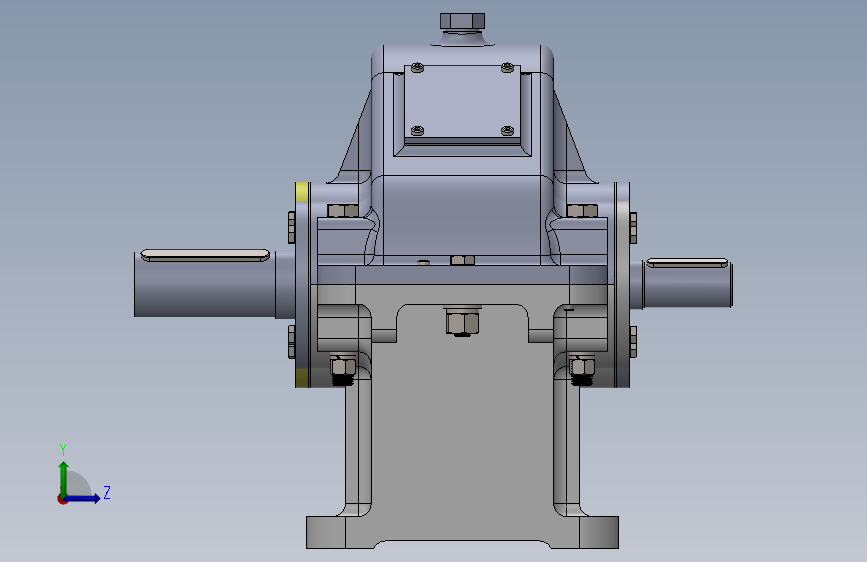Select the key on the right shaft
The width and height of the screenshot is (867, 562).
click(687, 263)
